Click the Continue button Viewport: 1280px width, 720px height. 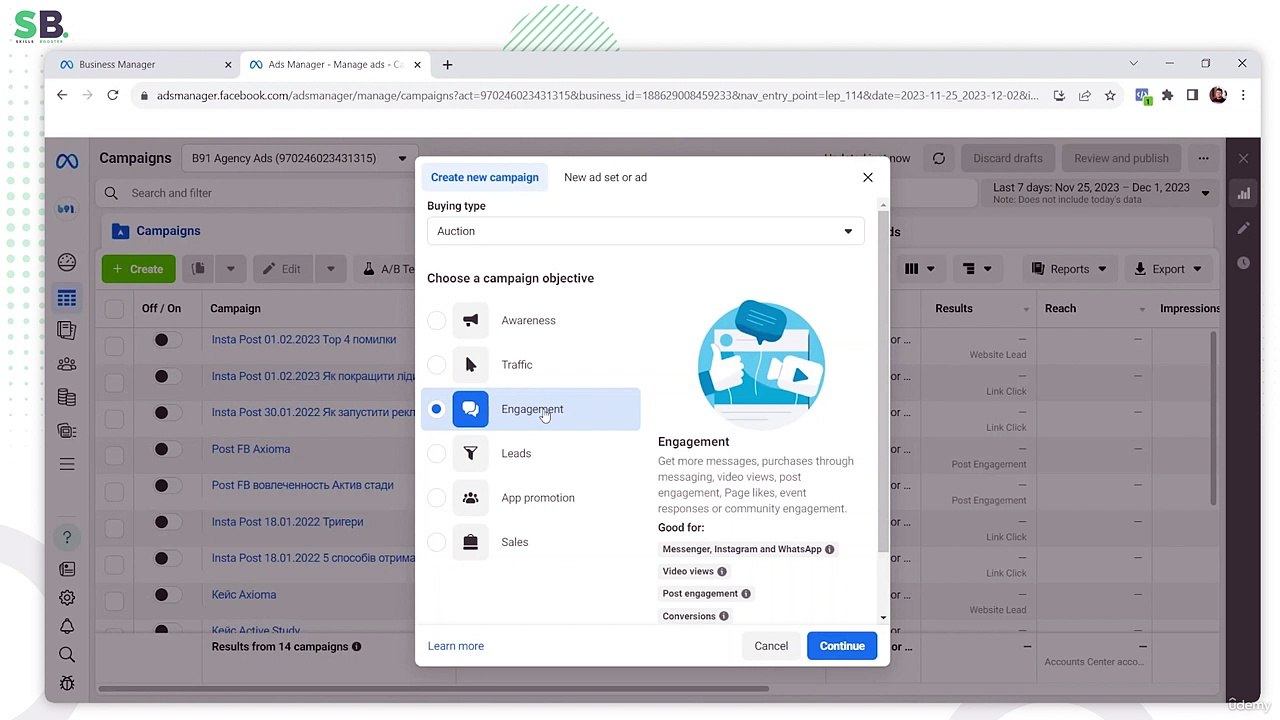842,646
